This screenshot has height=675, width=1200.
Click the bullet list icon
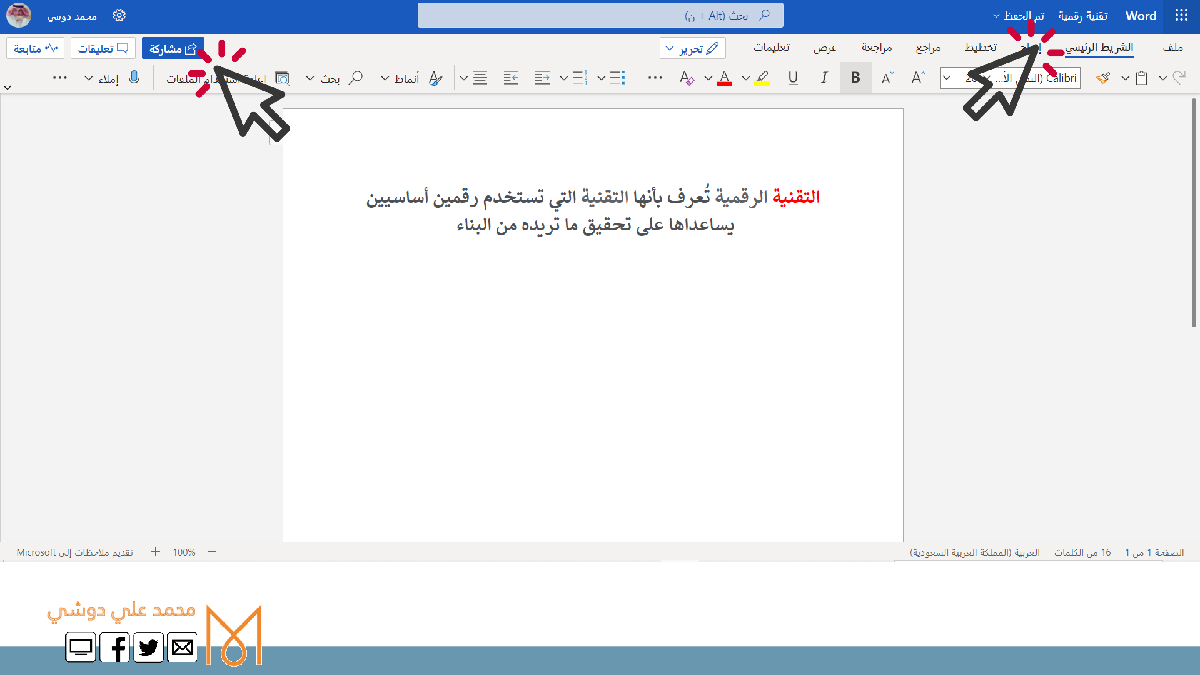coord(617,78)
